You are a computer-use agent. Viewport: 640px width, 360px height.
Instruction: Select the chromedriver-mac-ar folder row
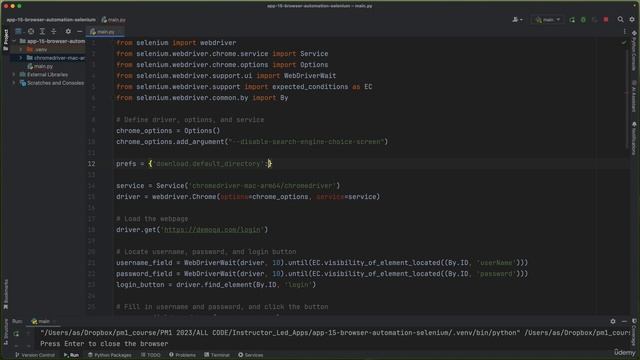tap(48, 58)
